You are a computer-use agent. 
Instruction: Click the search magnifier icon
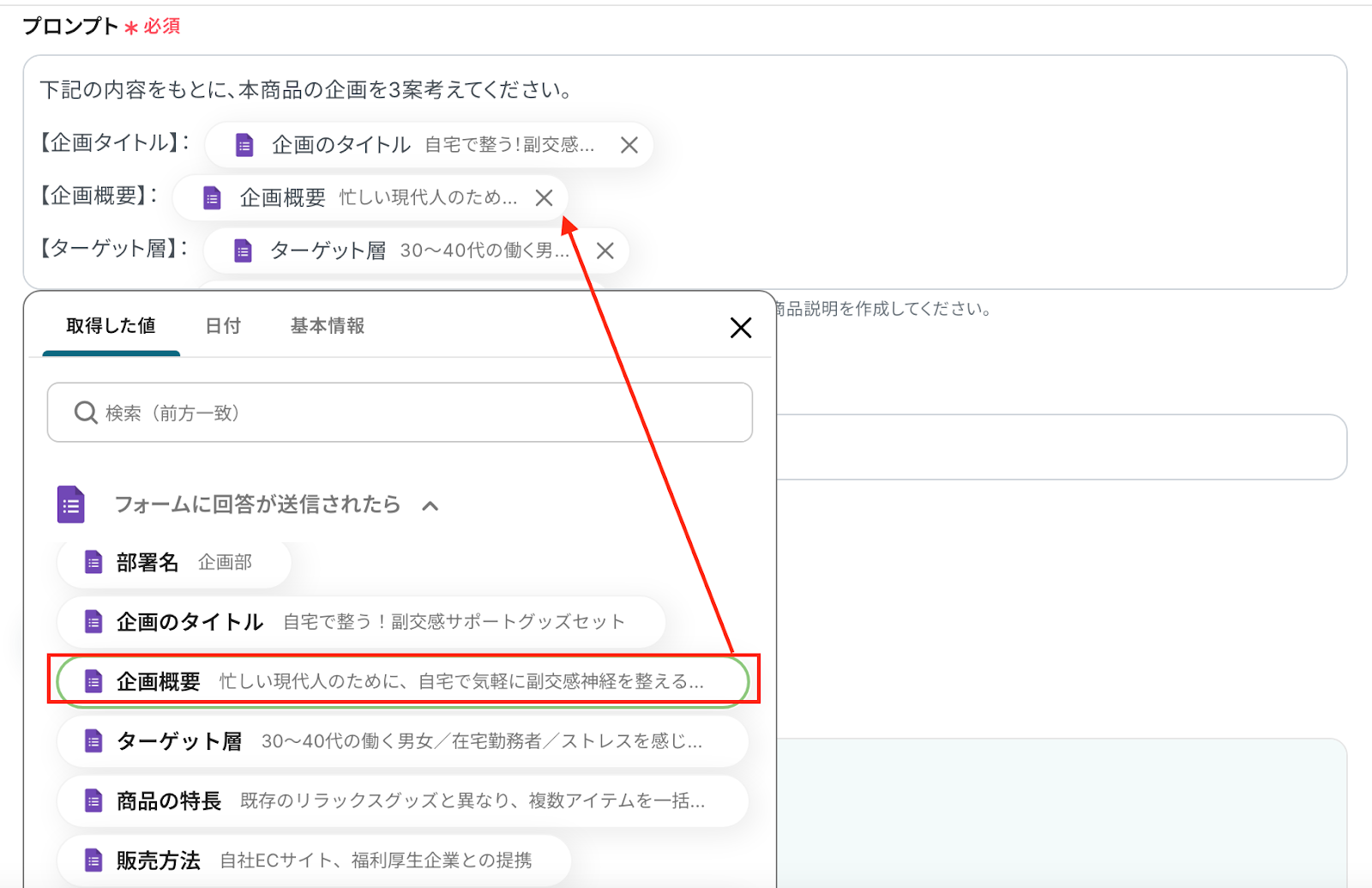(x=86, y=413)
